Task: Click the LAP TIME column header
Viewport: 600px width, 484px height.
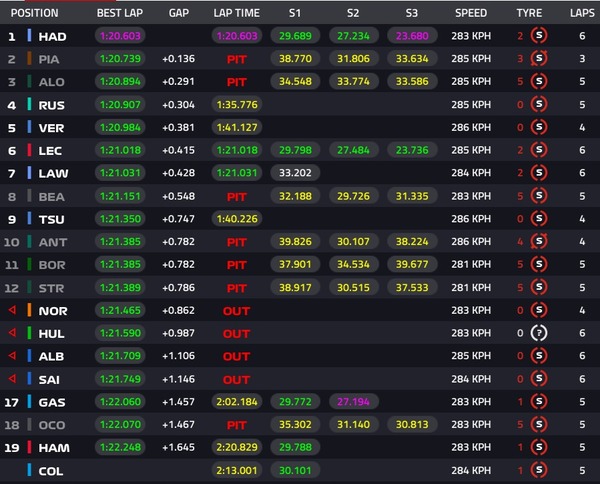Action: [x=236, y=13]
